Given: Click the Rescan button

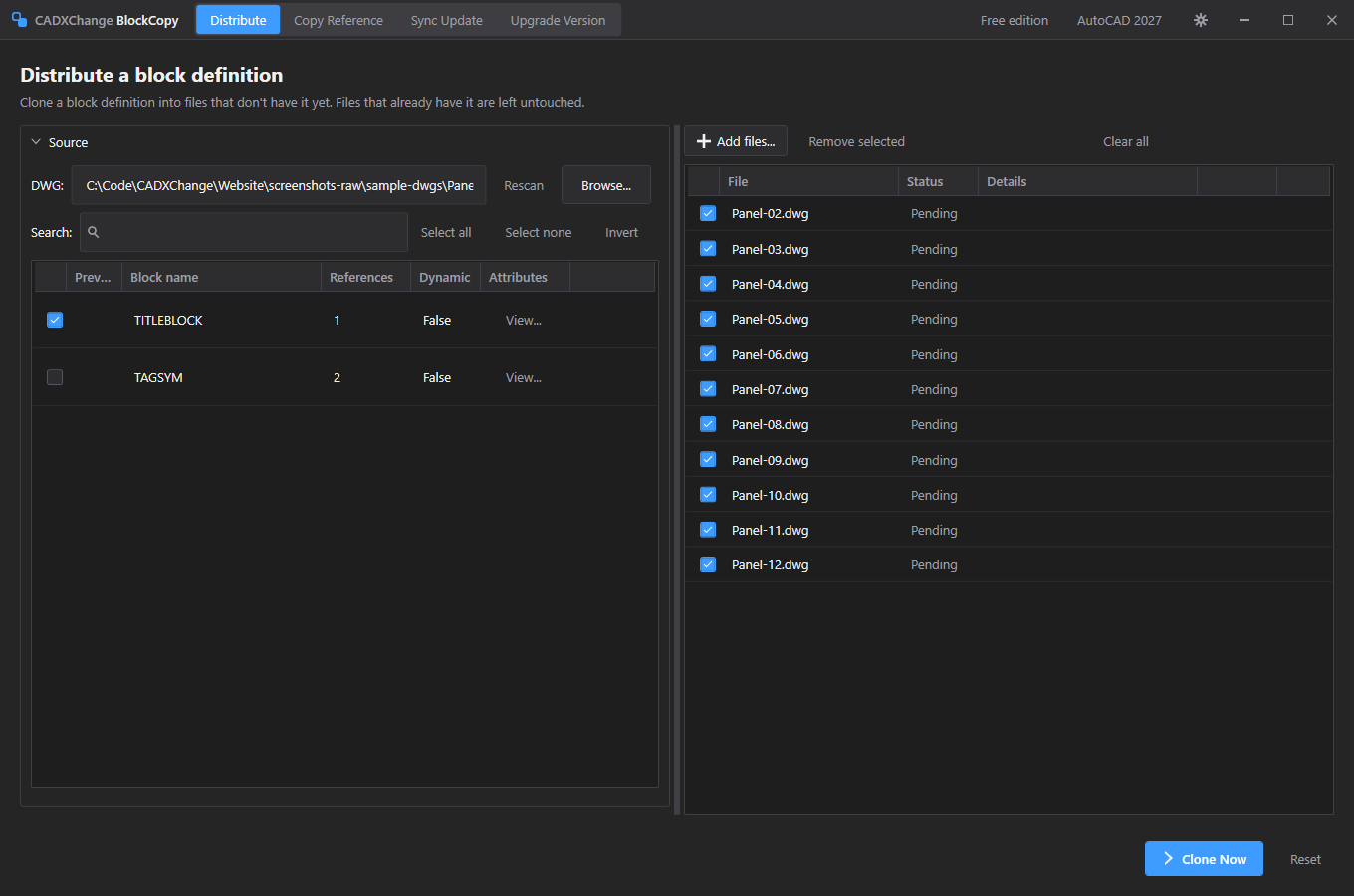Looking at the screenshot, I should pos(524,185).
